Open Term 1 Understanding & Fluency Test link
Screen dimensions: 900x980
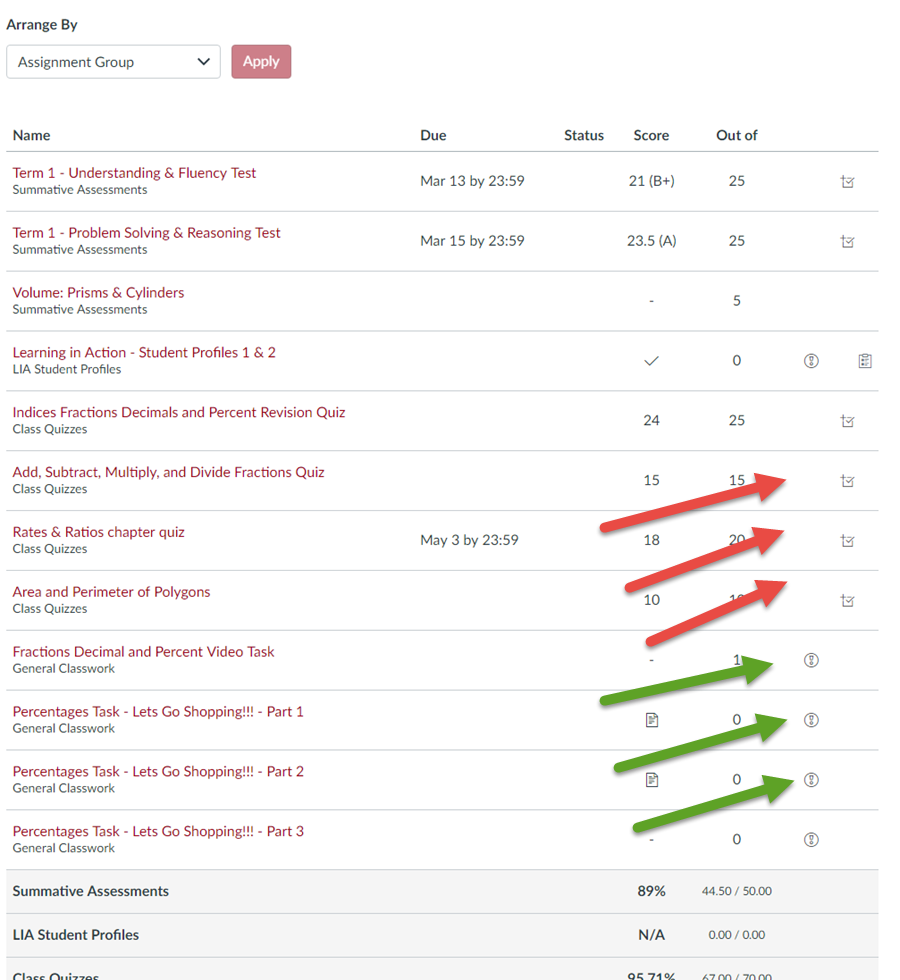(134, 173)
